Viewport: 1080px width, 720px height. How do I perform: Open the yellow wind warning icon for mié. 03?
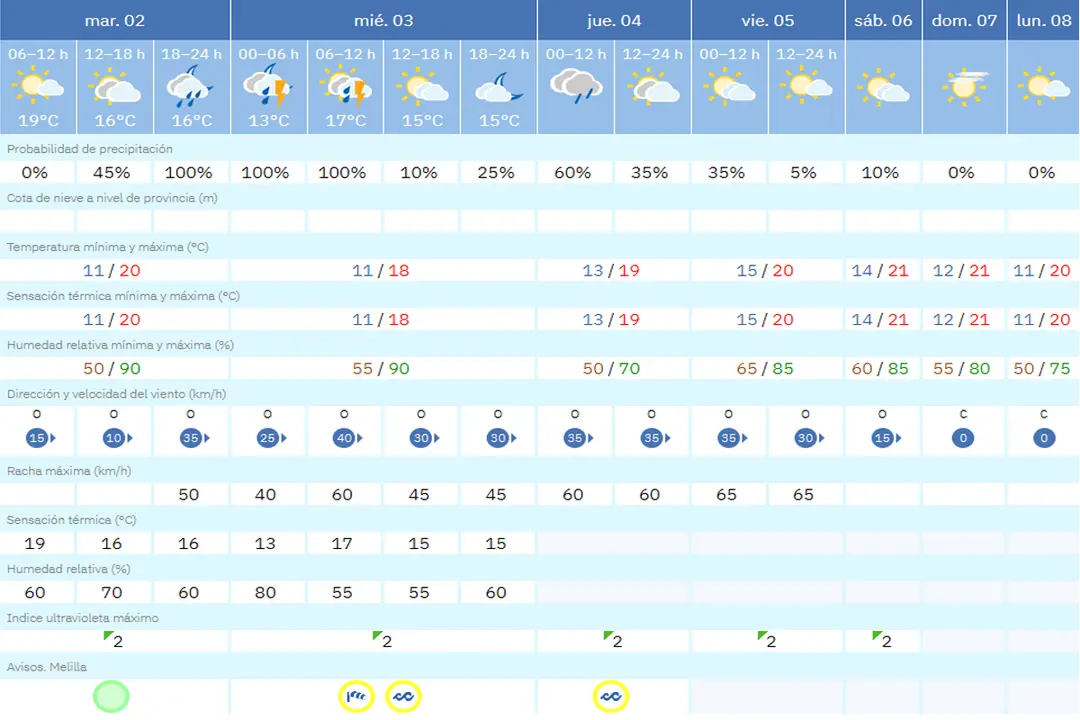pyautogui.click(x=356, y=696)
